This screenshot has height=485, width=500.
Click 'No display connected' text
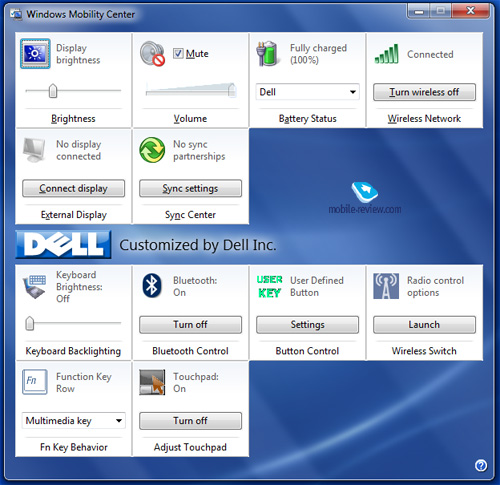click(79, 150)
